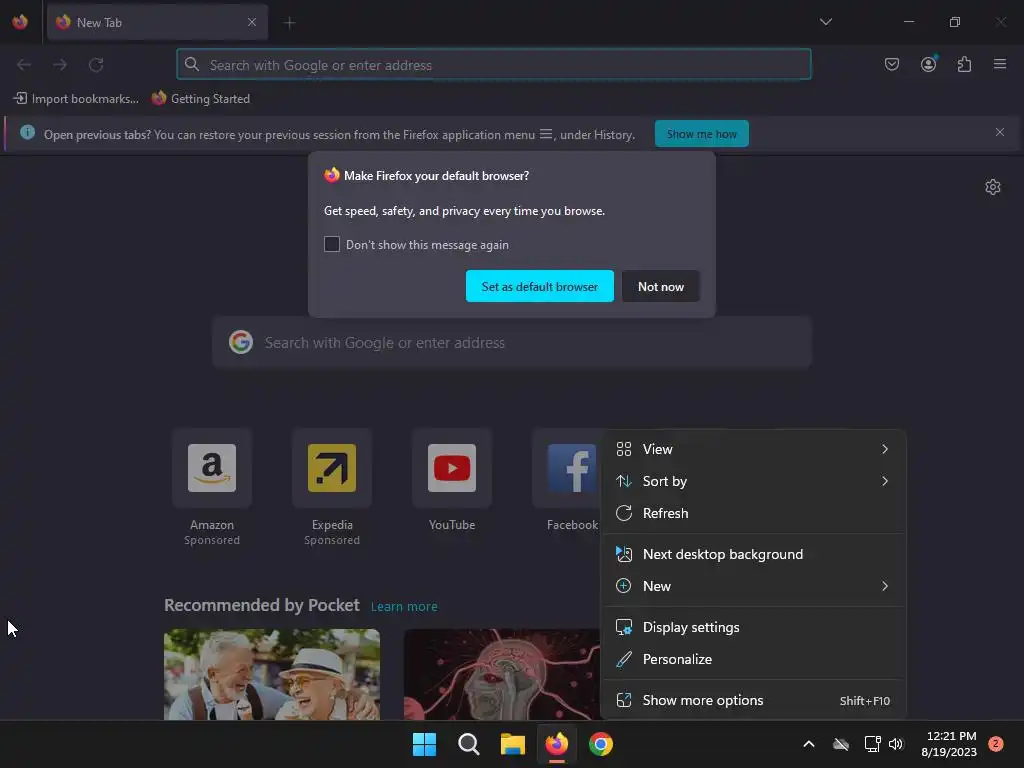The width and height of the screenshot is (1024, 768).
Task: Open the volume speaker tray icon
Action: click(896, 744)
